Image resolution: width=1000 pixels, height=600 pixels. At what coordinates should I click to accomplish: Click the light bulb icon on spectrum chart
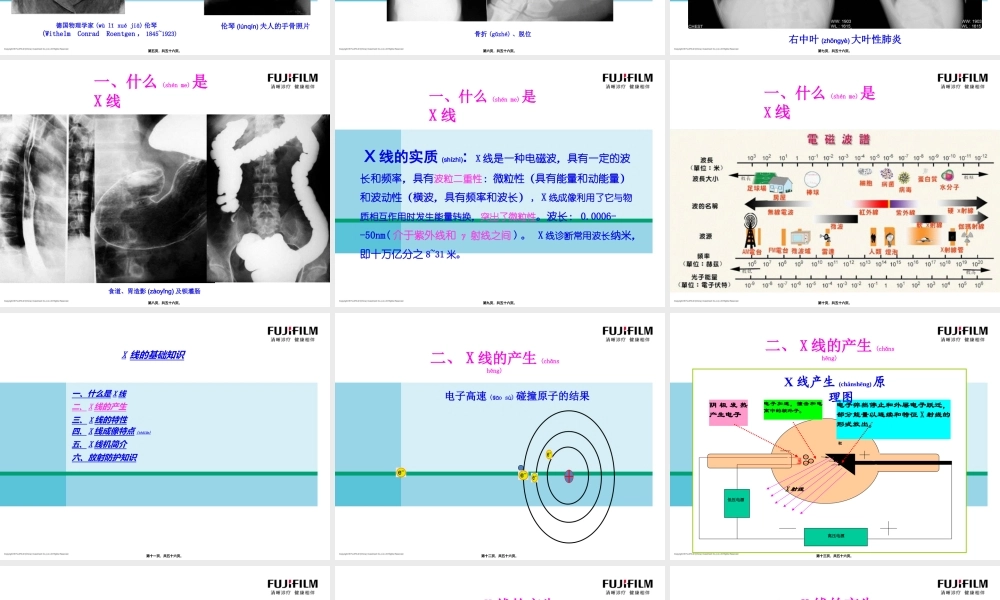click(x=889, y=239)
